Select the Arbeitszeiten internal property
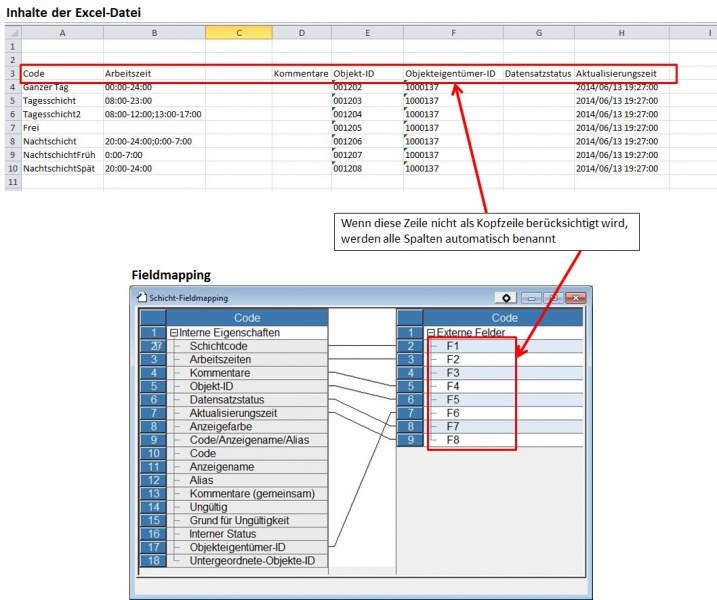The image size is (717, 600). pyautogui.click(x=220, y=359)
